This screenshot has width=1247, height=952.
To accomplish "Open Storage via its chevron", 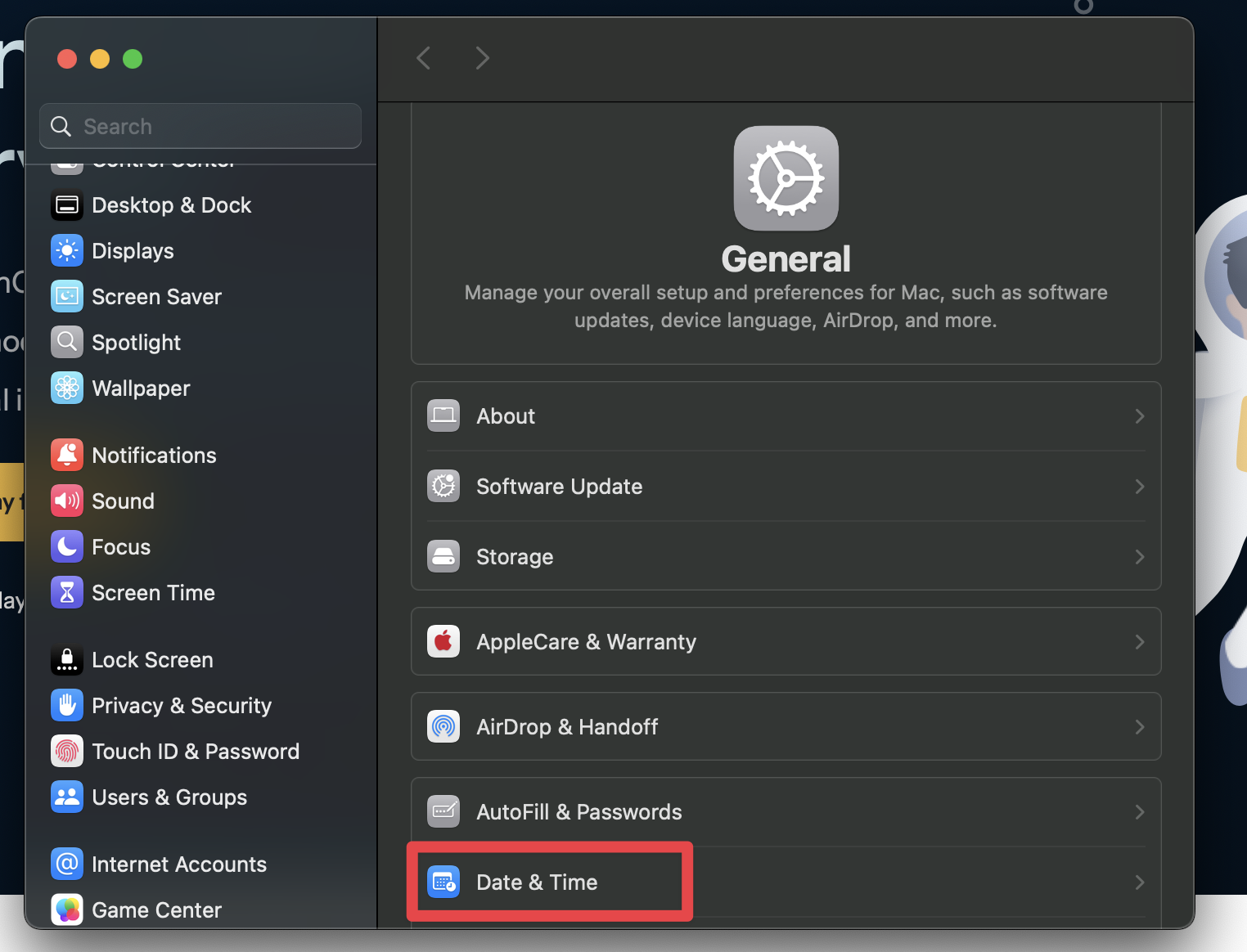I will [x=1139, y=557].
